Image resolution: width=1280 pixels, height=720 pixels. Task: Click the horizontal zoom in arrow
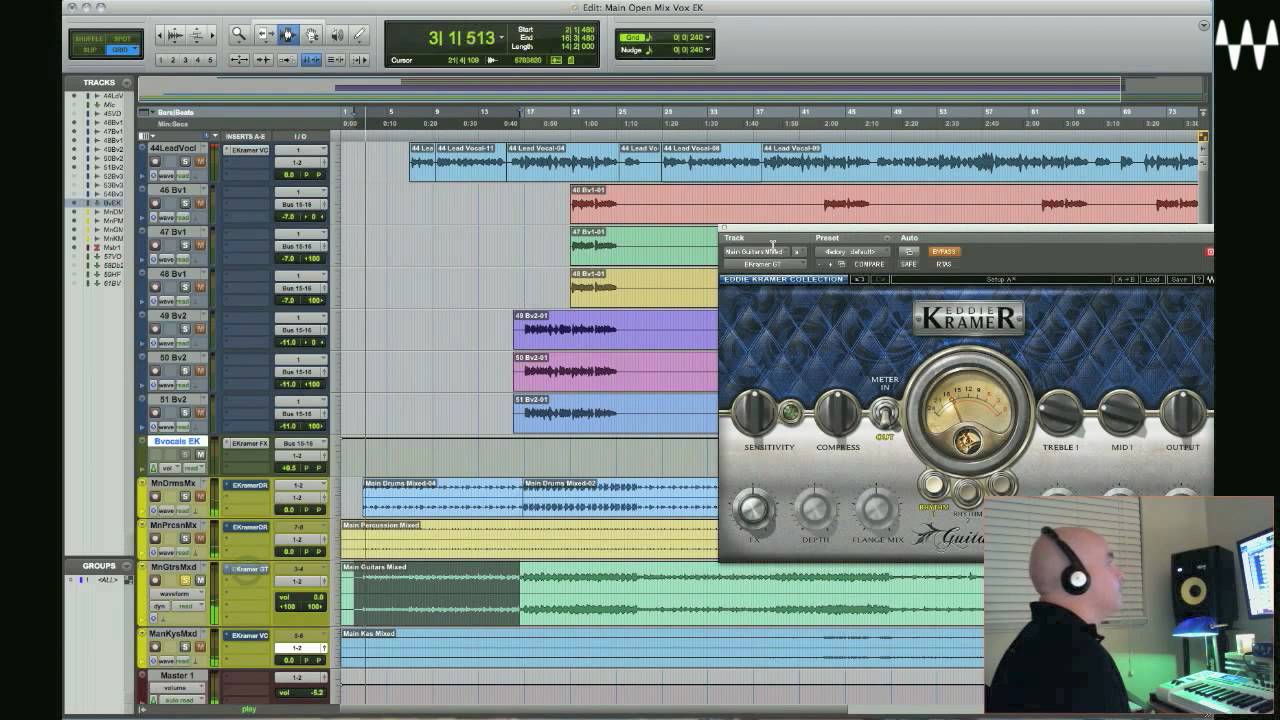212,35
